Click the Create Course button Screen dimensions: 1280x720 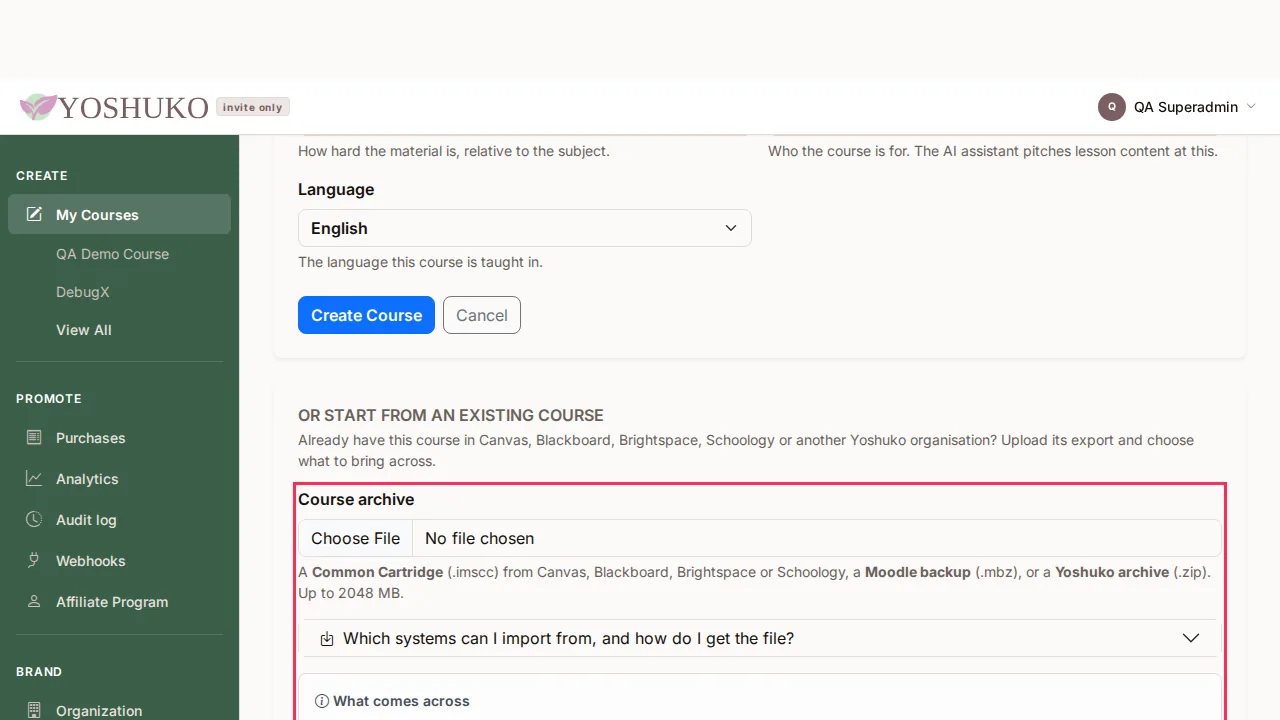366,315
